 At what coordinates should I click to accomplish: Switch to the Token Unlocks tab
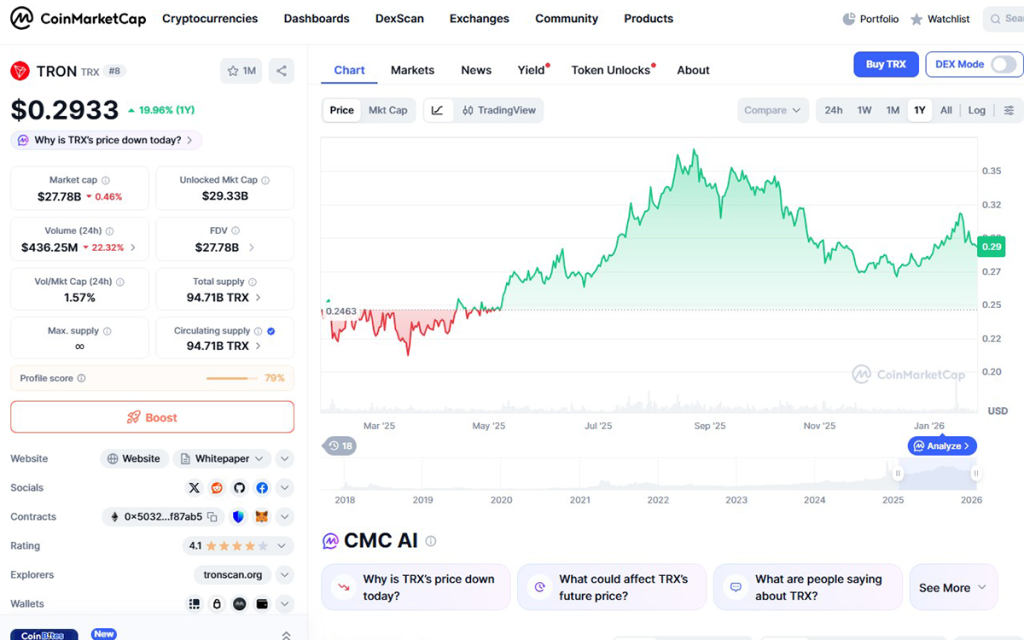tap(611, 70)
